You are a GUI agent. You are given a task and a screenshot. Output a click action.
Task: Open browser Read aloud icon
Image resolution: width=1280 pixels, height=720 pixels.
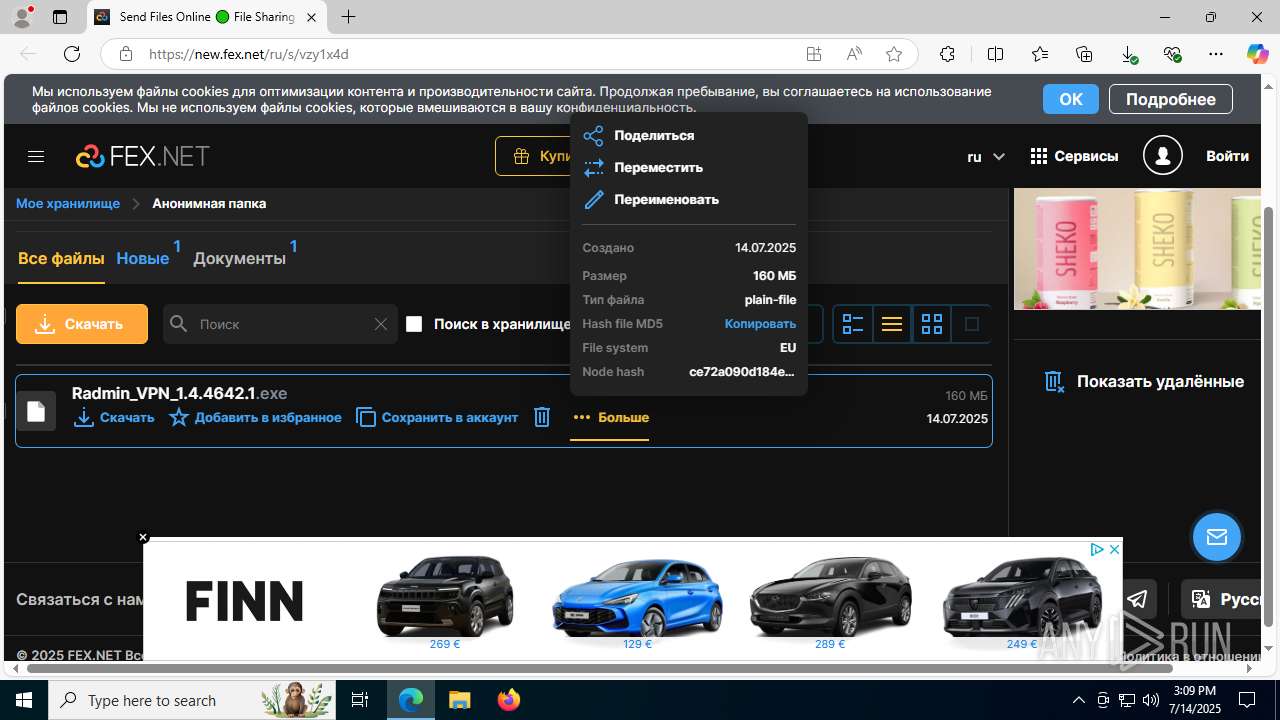[x=854, y=54]
